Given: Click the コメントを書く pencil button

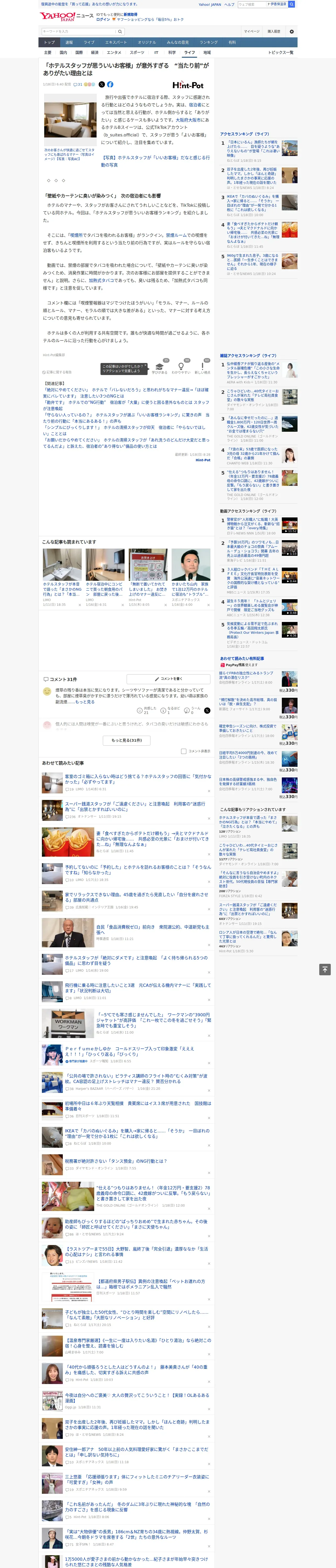Looking at the screenshot, I should [x=168, y=679].
